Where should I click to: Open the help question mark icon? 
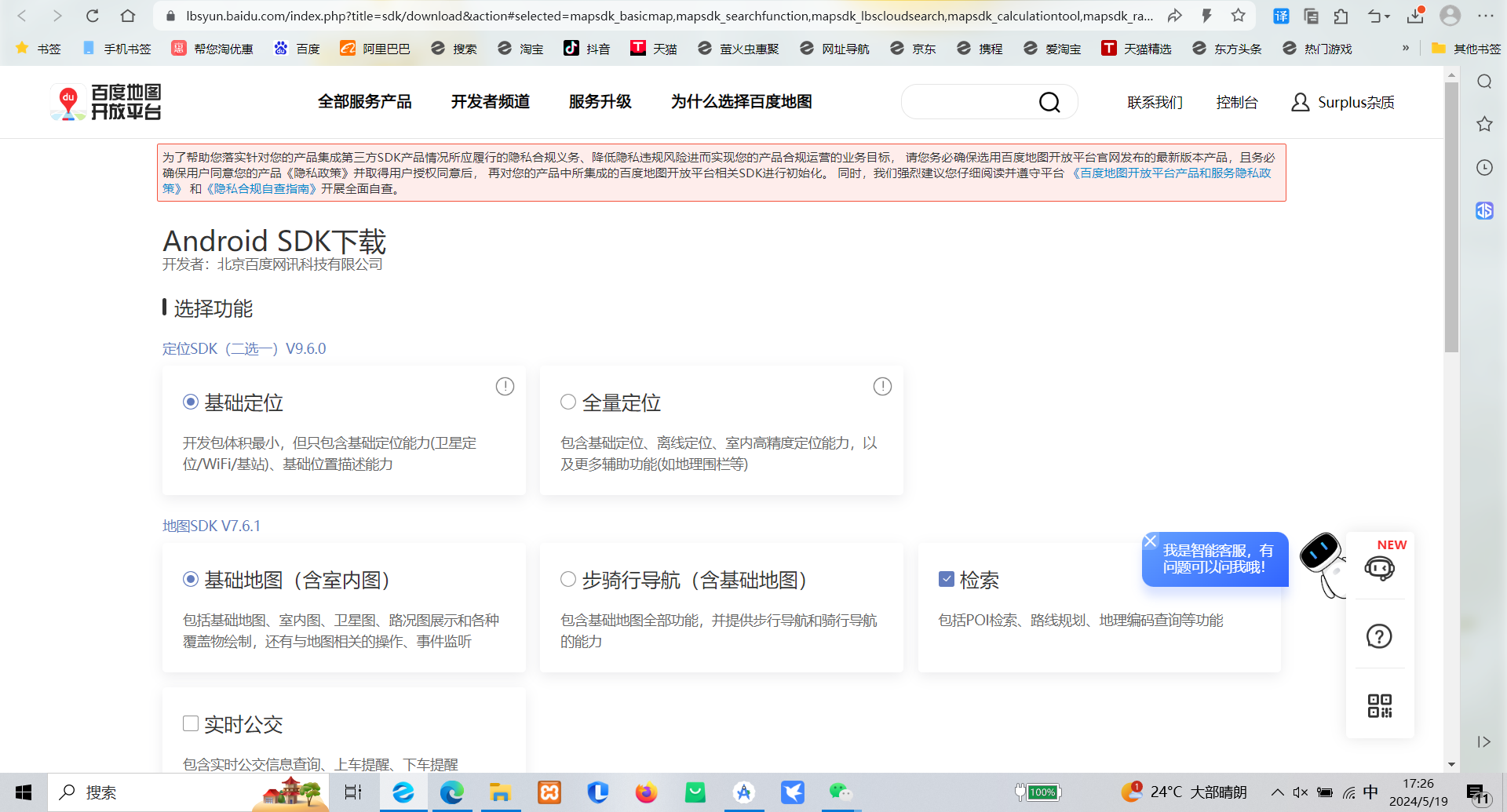tap(1379, 636)
